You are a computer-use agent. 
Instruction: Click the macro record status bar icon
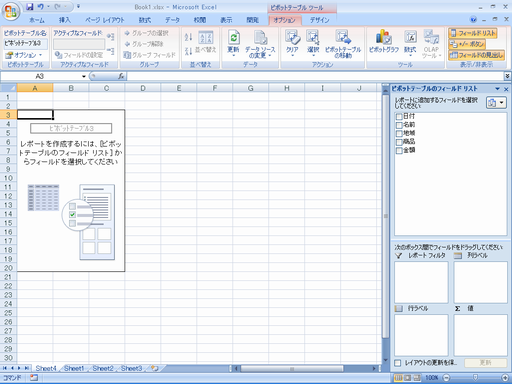click(34, 378)
